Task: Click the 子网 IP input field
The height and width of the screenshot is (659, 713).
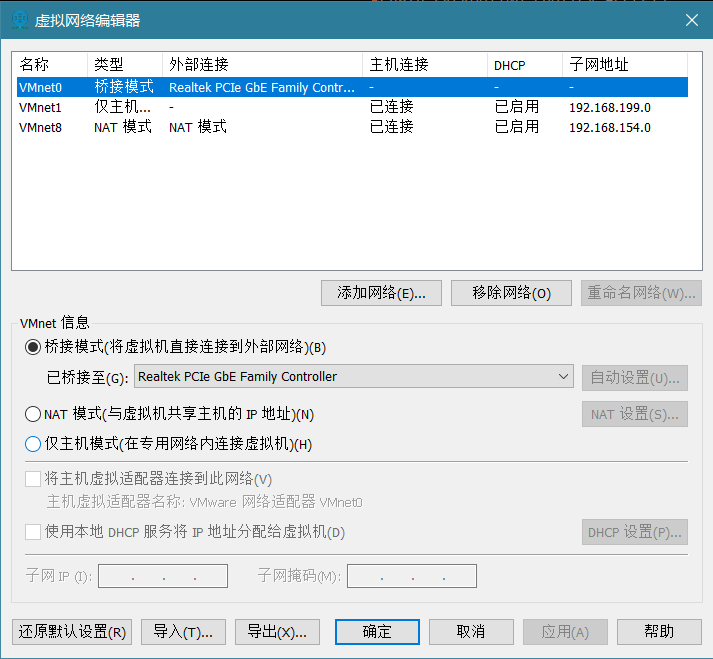Action: pos(163,576)
